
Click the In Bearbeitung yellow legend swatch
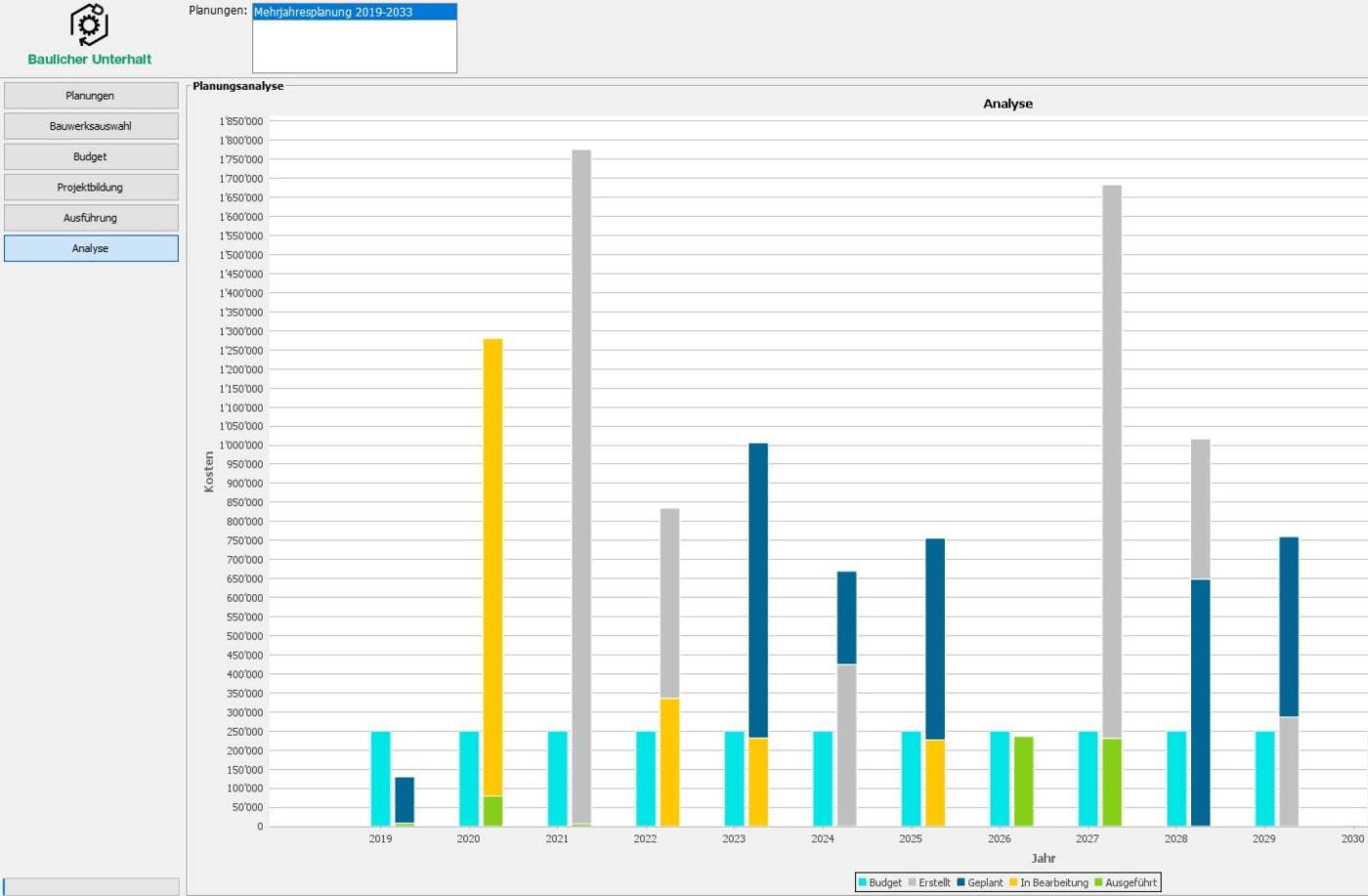pos(1014,882)
